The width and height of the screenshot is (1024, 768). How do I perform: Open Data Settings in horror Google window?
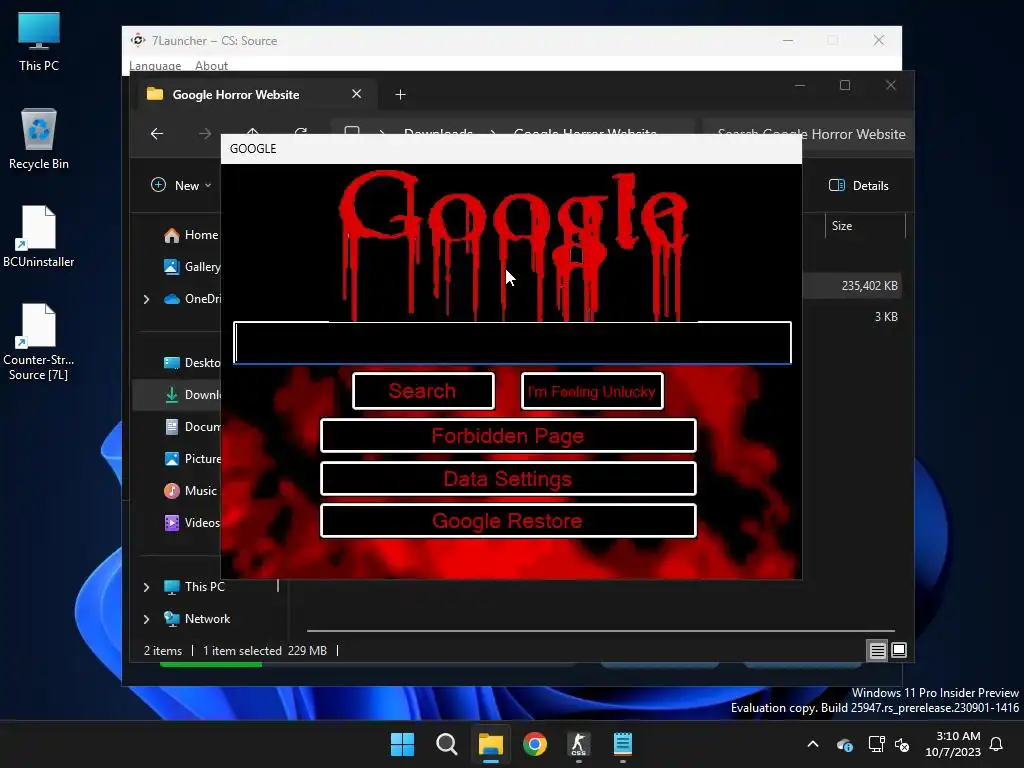[x=508, y=479]
